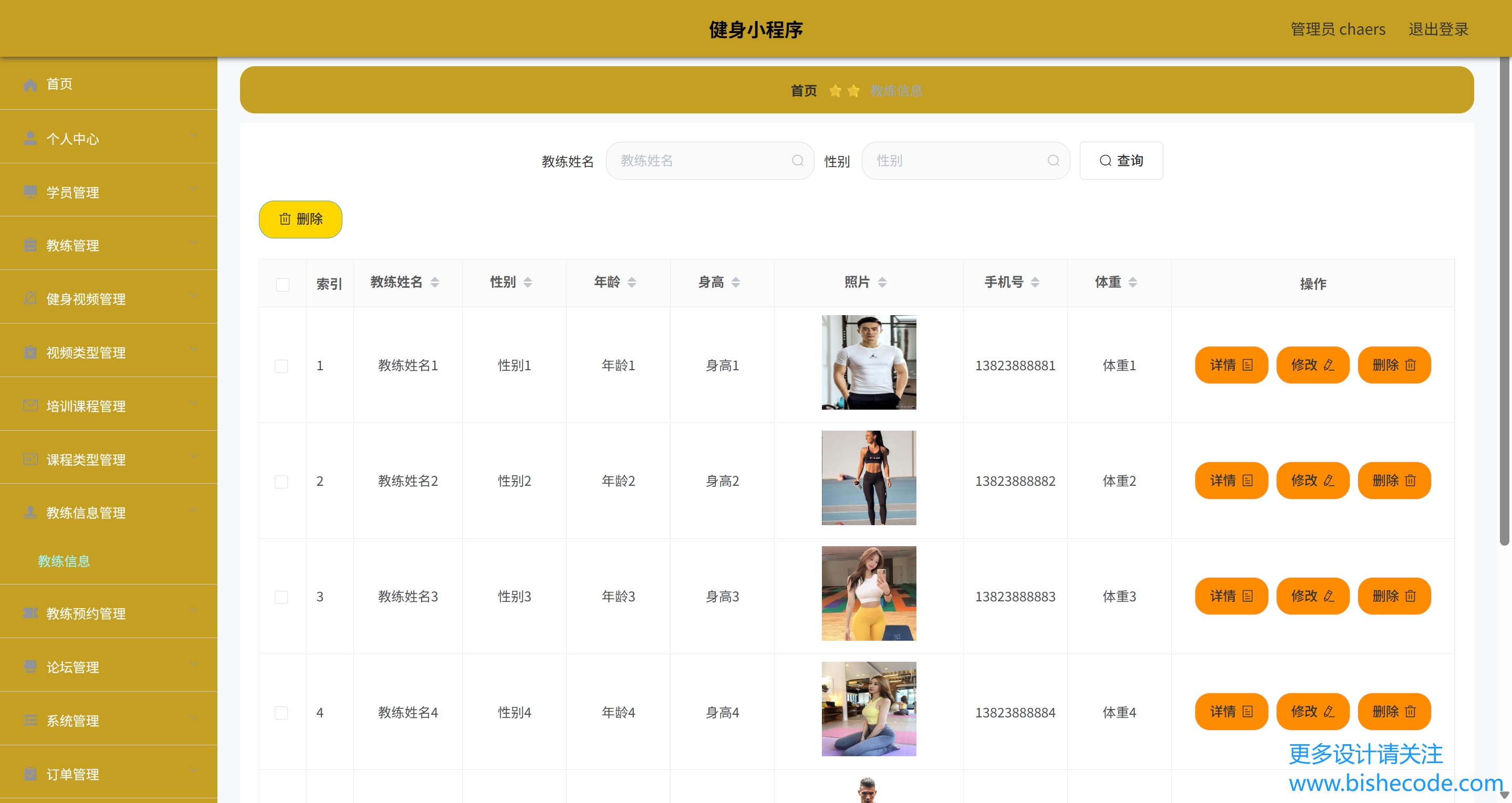Click sort arrows on 年龄 column

(632, 283)
